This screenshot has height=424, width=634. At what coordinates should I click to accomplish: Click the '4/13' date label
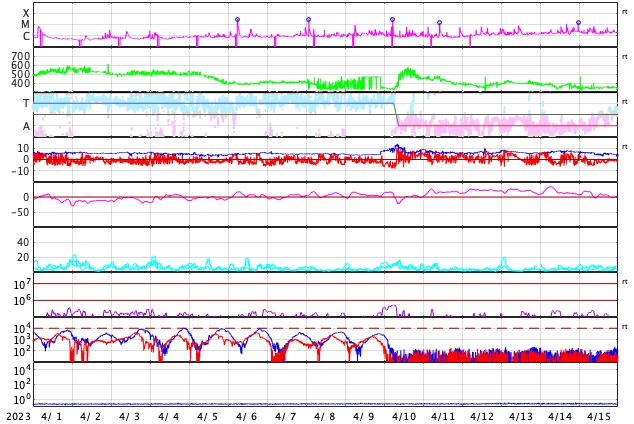(x=521, y=417)
